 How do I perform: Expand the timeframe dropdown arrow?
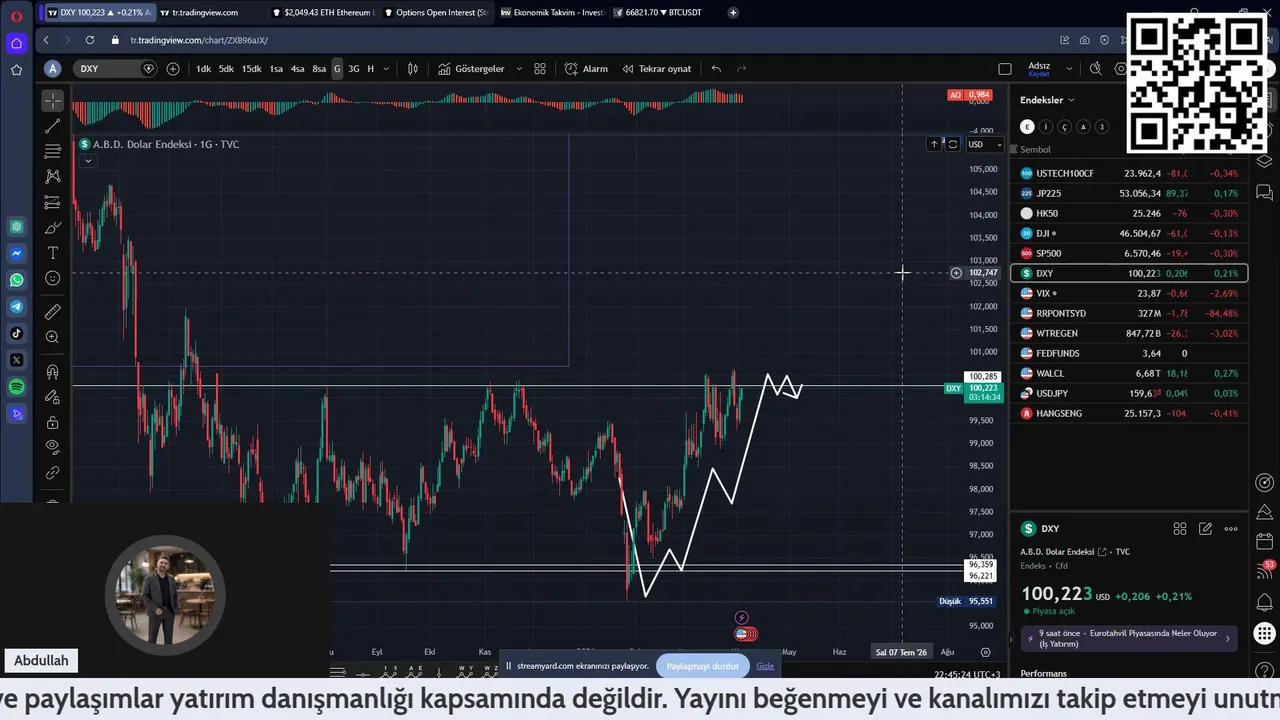point(387,69)
